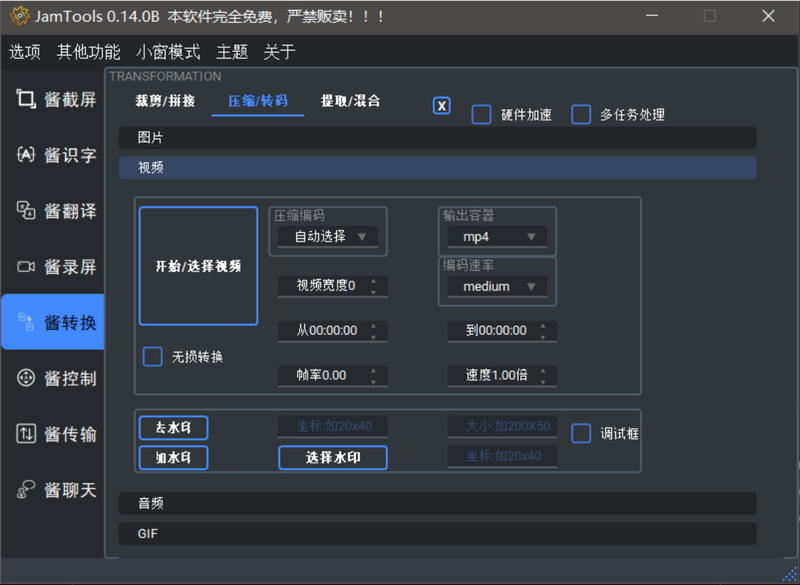Select the 酱识字 OCR icon
Viewport: 800px width, 585px height.
27,155
